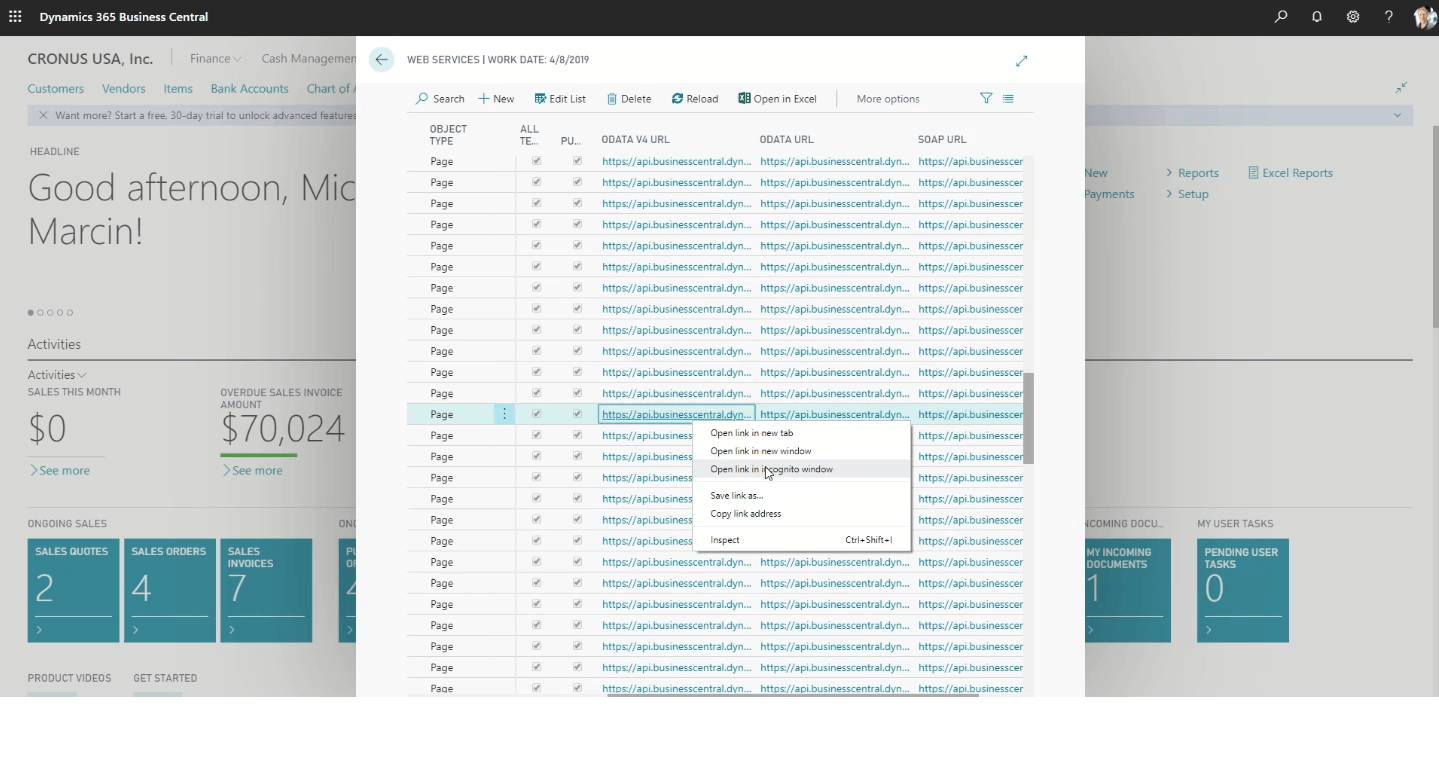This screenshot has height=760, width=1439.
Task: Click the $70,024 overdue amount
Action: pyautogui.click(x=283, y=429)
